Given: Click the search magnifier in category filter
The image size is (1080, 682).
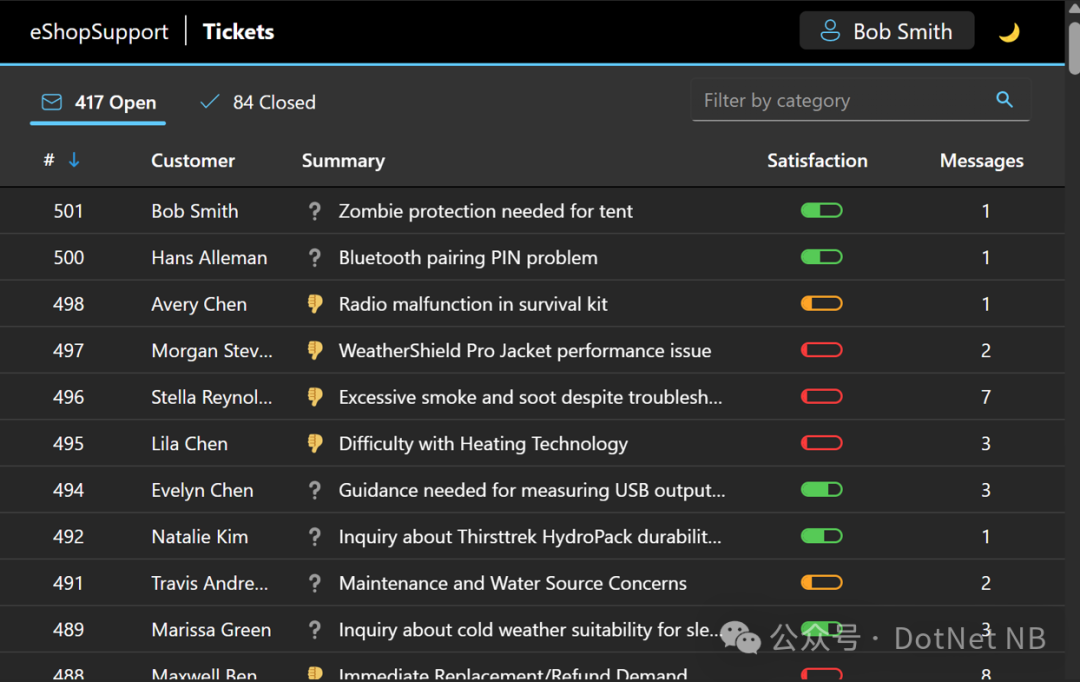Looking at the screenshot, I should (1004, 100).
